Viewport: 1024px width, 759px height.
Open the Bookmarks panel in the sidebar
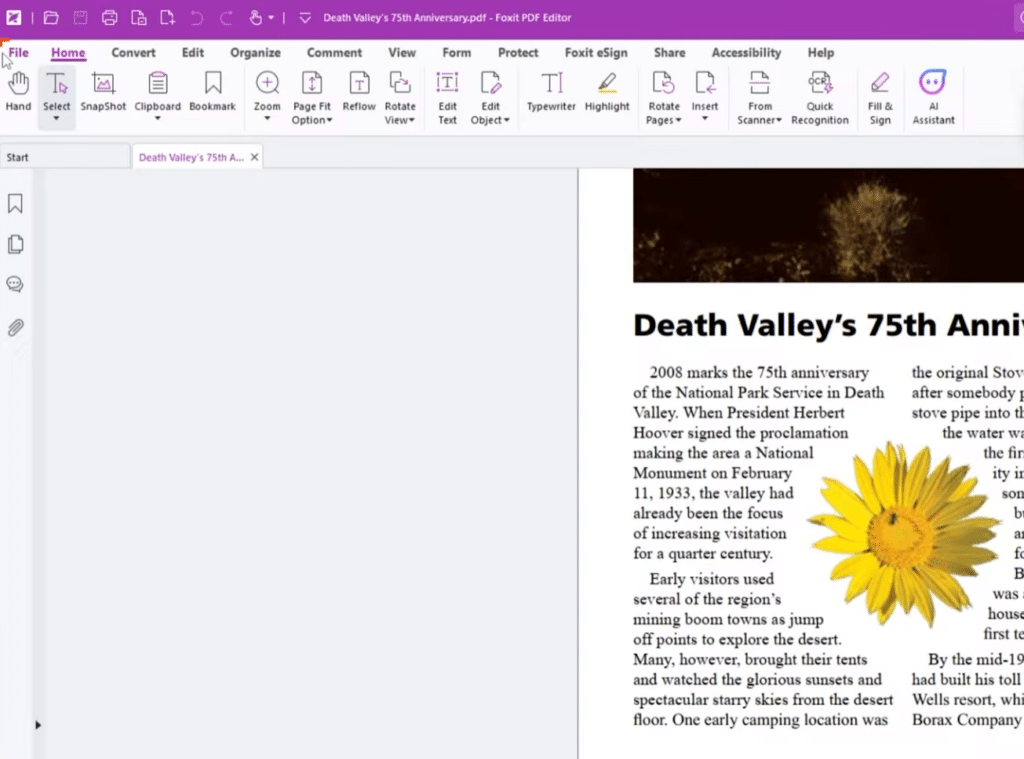[14, 203]
